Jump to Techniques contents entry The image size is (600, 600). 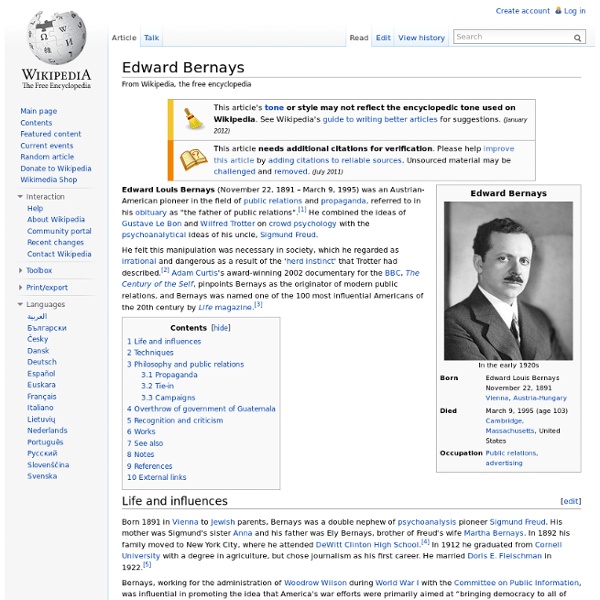click(150, 352)
